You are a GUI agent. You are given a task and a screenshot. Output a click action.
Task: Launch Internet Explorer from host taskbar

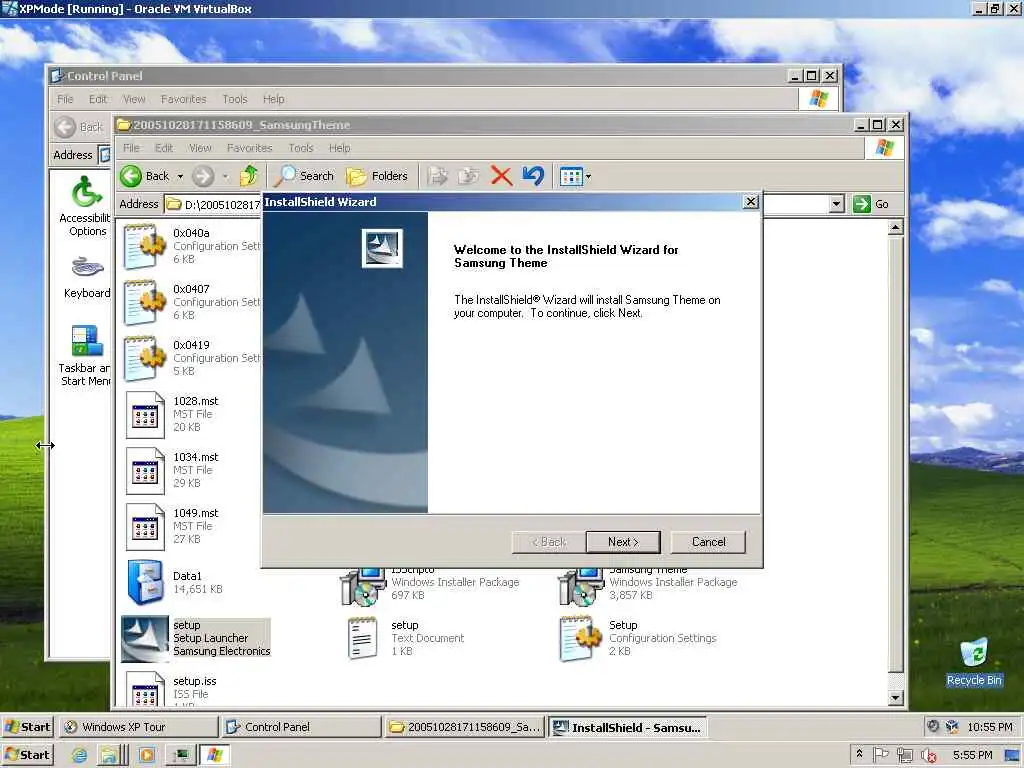[x=79, y=755]
